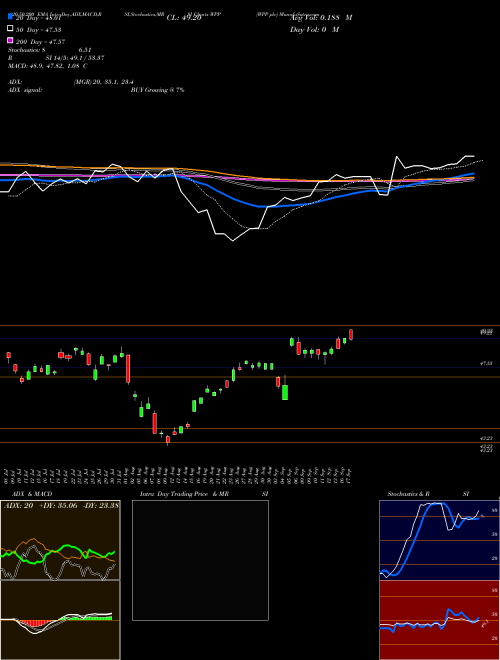This screenshot has height=660, width=500.
Task: Click the red RSI chart panel
Action: (x=439, y=620)
